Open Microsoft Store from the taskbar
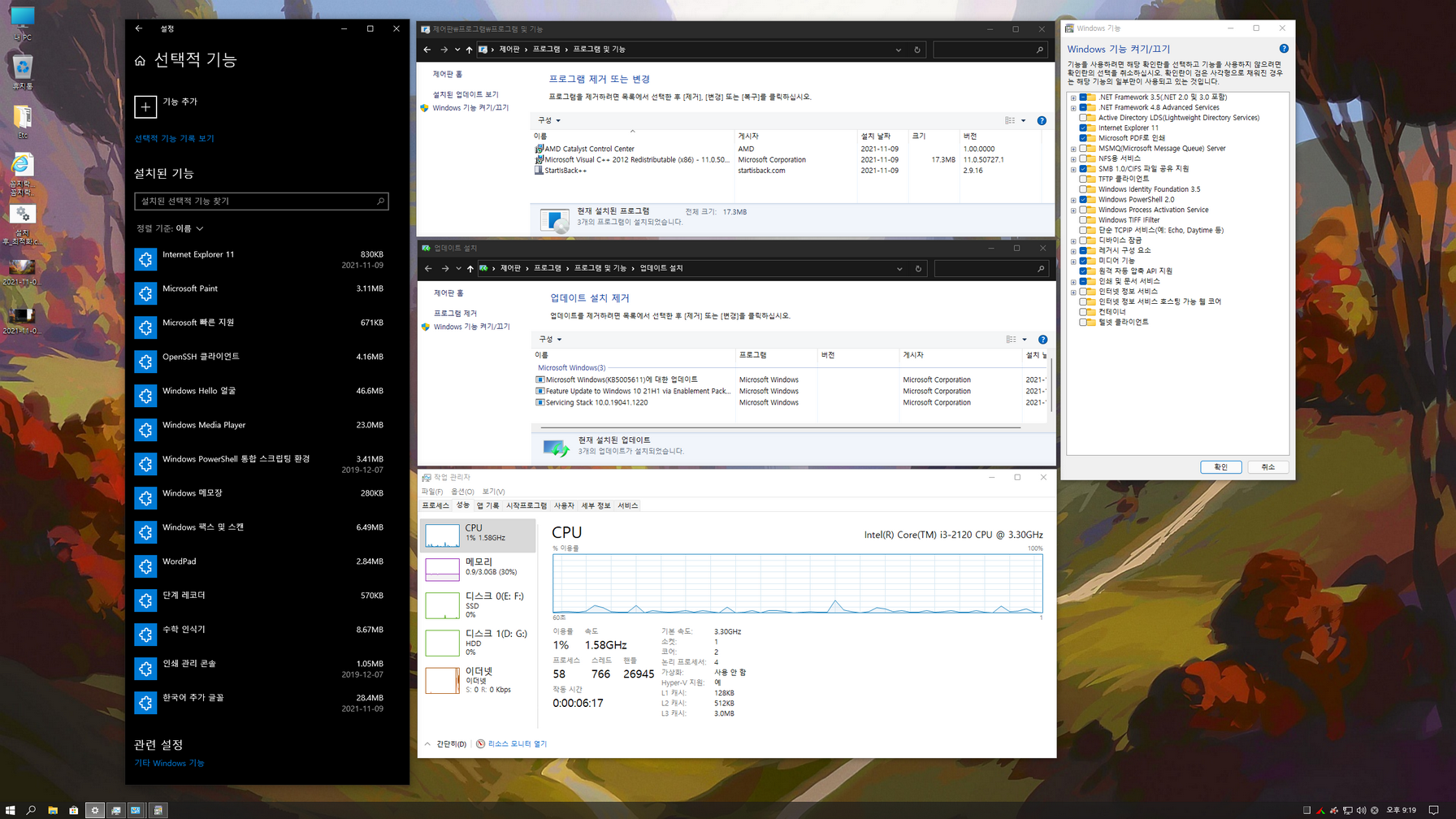This screenshot has width=1456, height=819. tap(74, 810)
